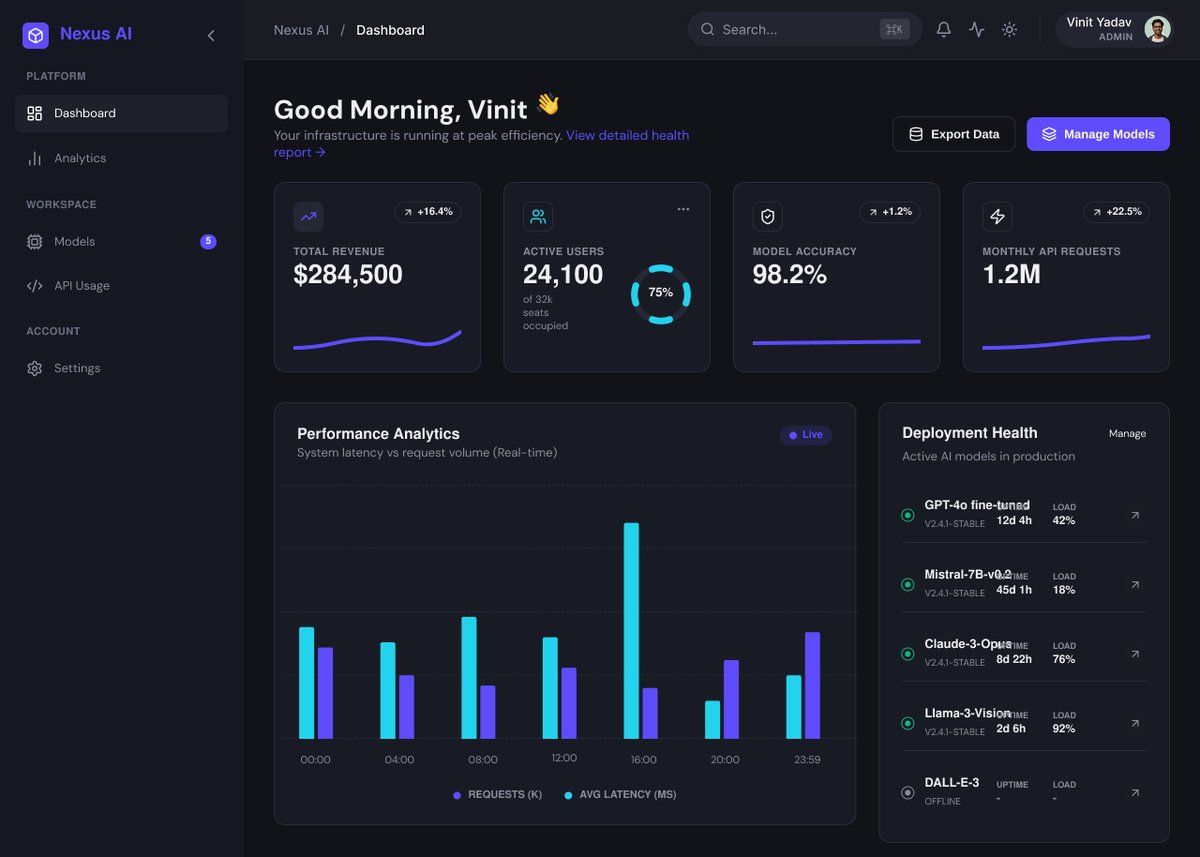
Task: Click Claude-3-Opus green status dot
Action: pyautogui.click(x=908, y=654)
